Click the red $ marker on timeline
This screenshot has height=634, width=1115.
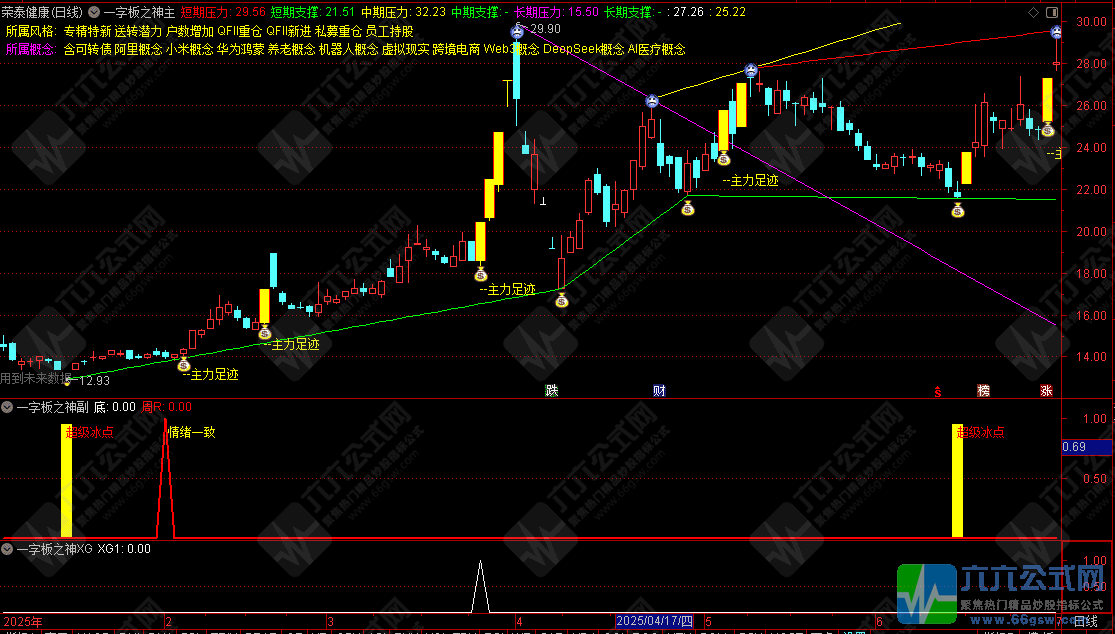point(937,391)
